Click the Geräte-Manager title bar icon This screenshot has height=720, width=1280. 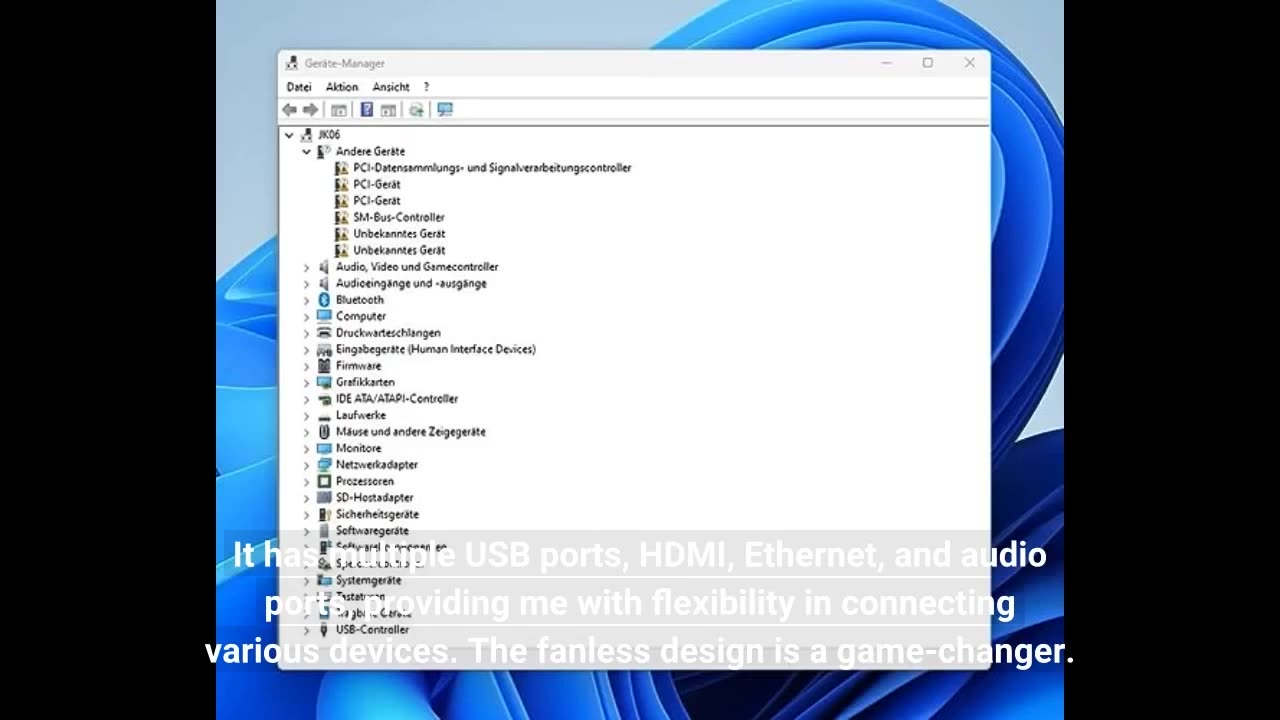coord(292,63)
